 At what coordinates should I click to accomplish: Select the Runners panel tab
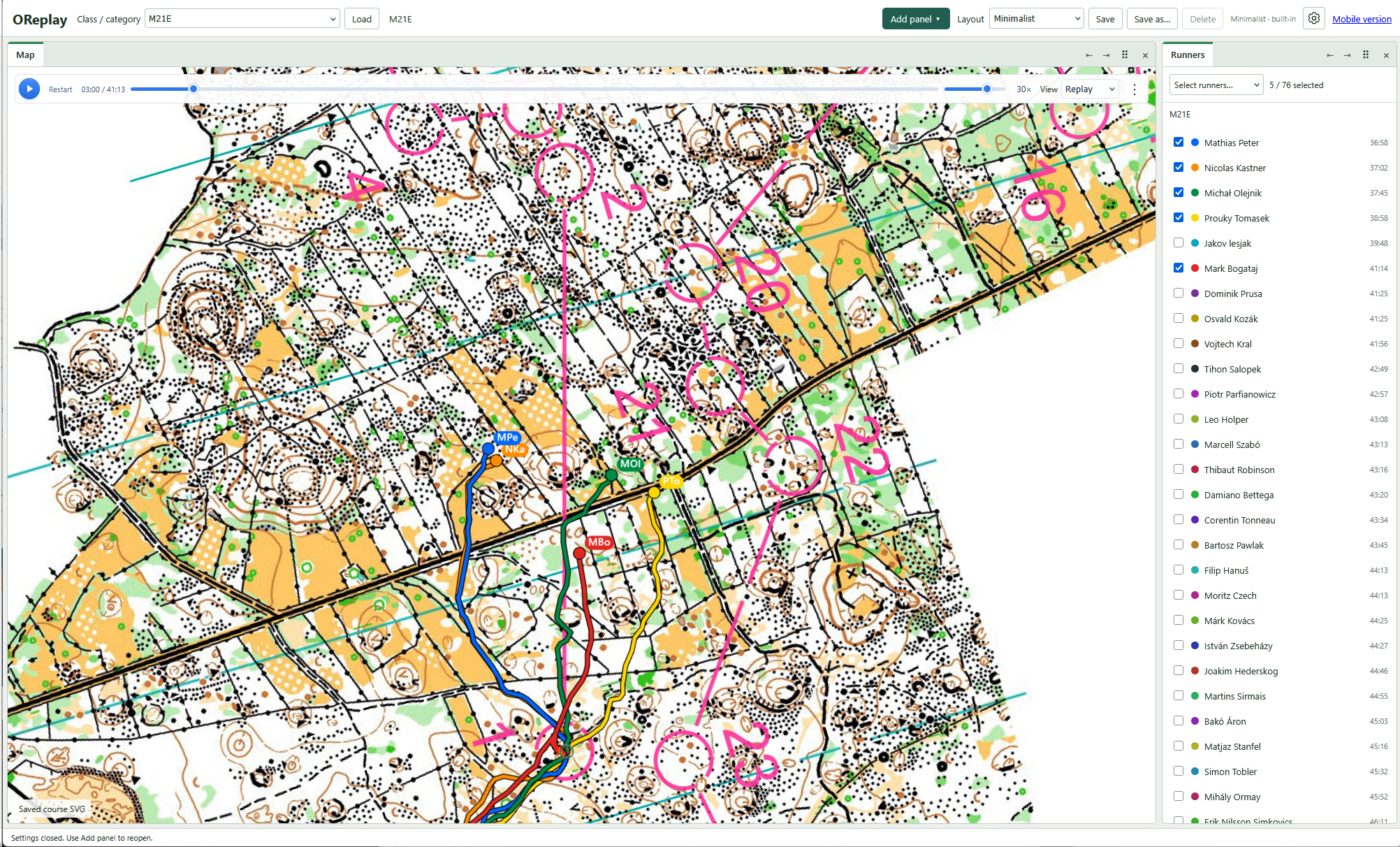click(x=1188, y=55)
